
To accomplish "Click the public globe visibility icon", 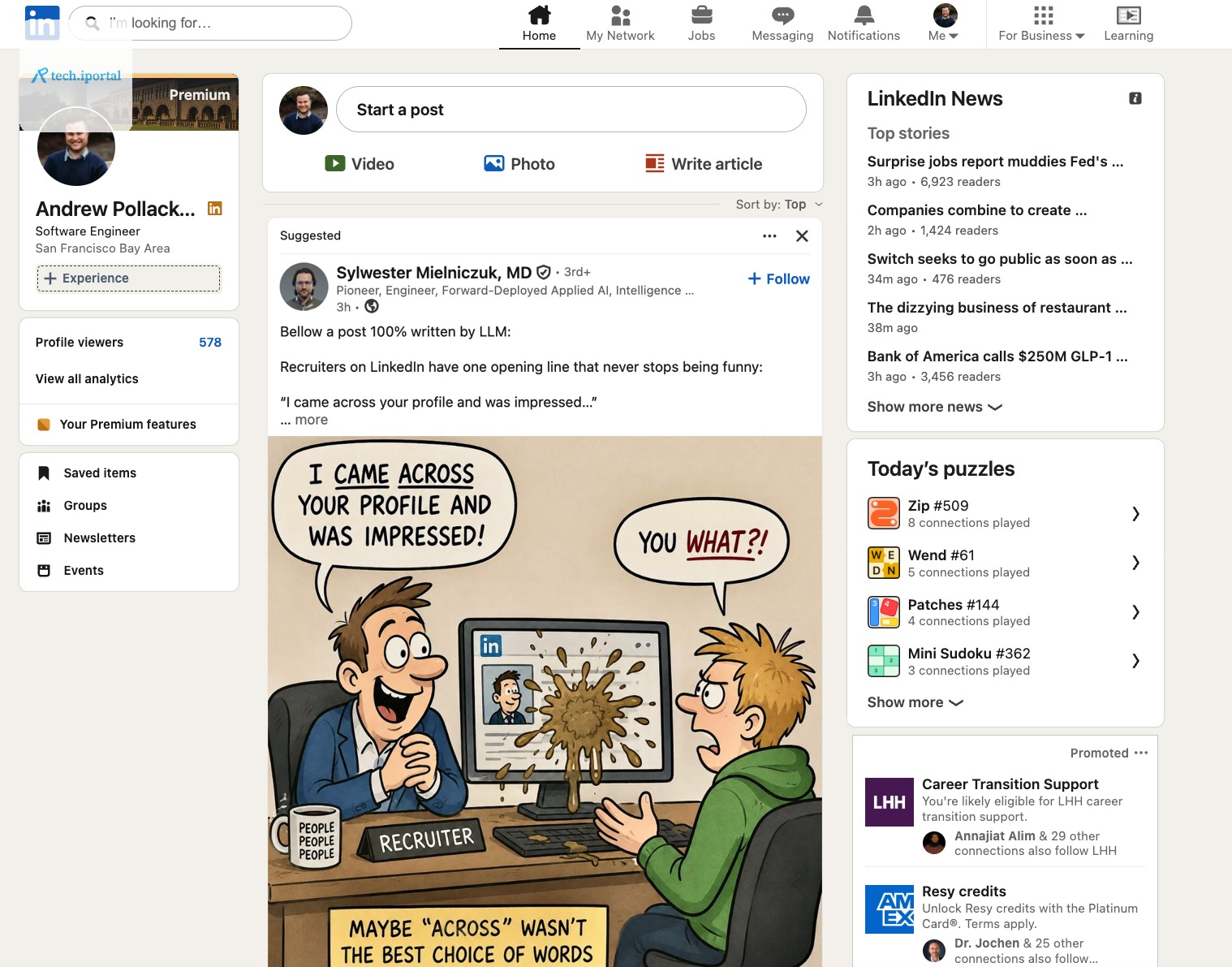I will (372, 306).
